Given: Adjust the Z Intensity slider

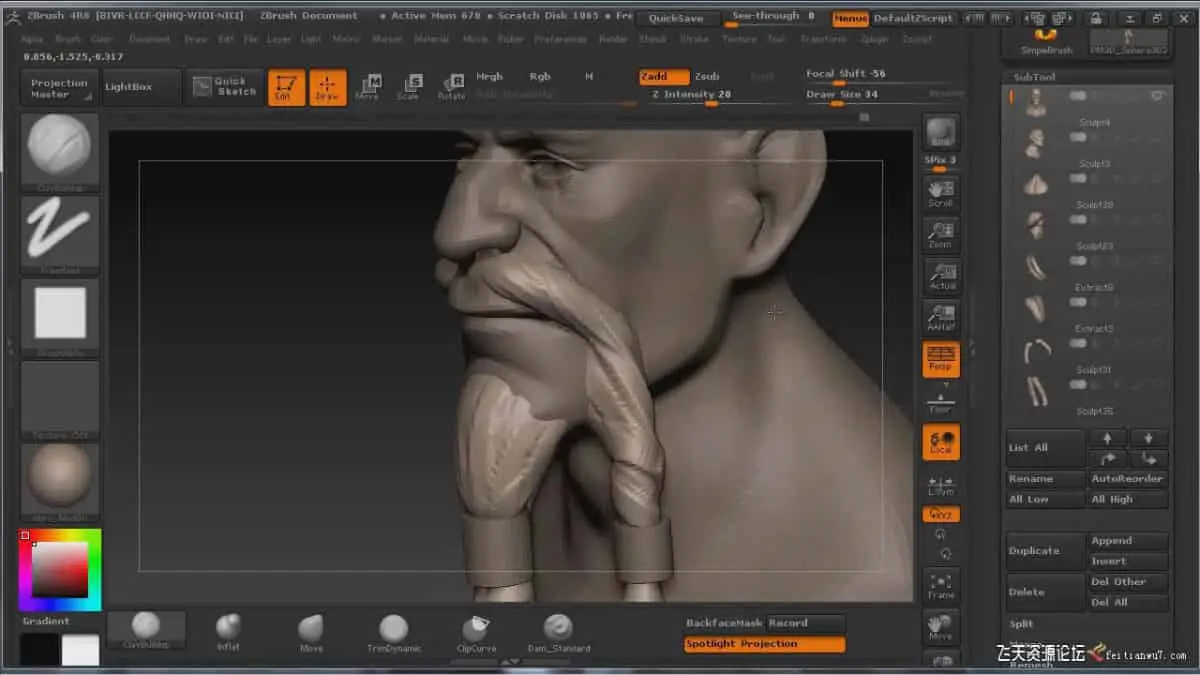Looking at the screenshot, I should [710, 96].
